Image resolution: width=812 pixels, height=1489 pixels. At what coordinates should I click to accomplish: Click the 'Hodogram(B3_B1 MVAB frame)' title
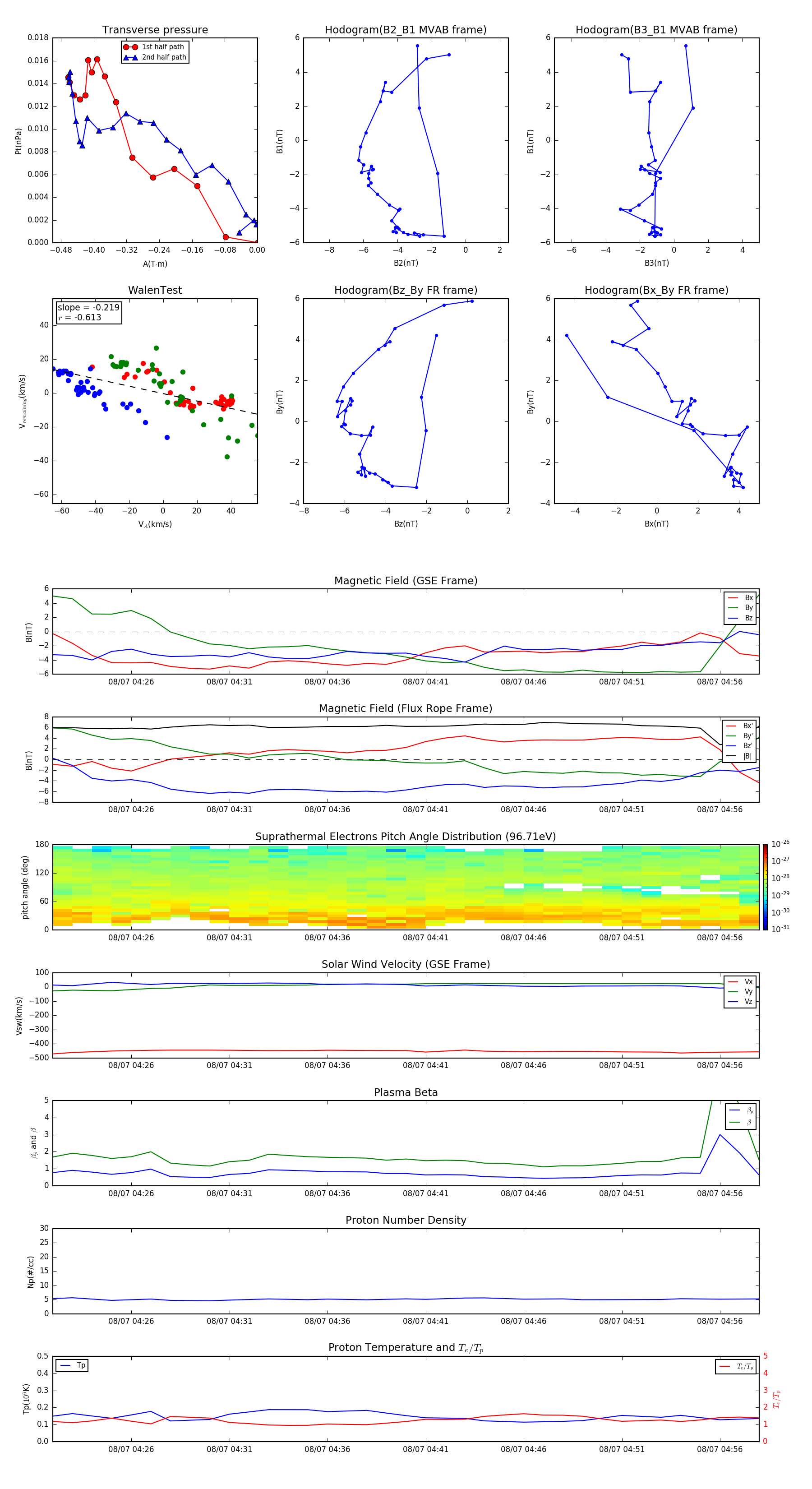pyautogui.click(x=656, y=29)
